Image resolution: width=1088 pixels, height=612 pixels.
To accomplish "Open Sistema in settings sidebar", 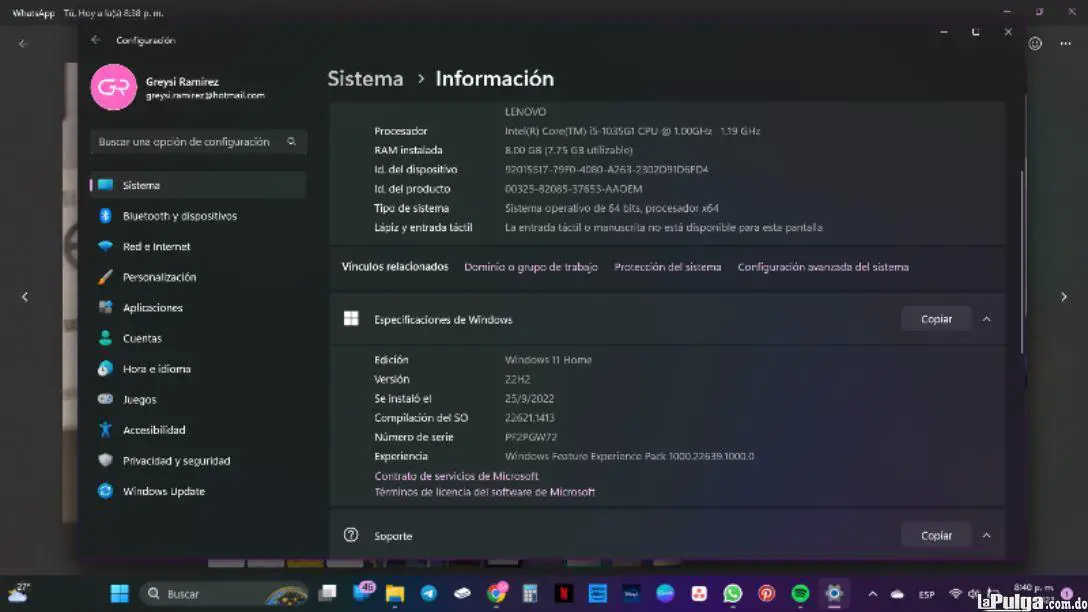I will (x=198, y=185).
